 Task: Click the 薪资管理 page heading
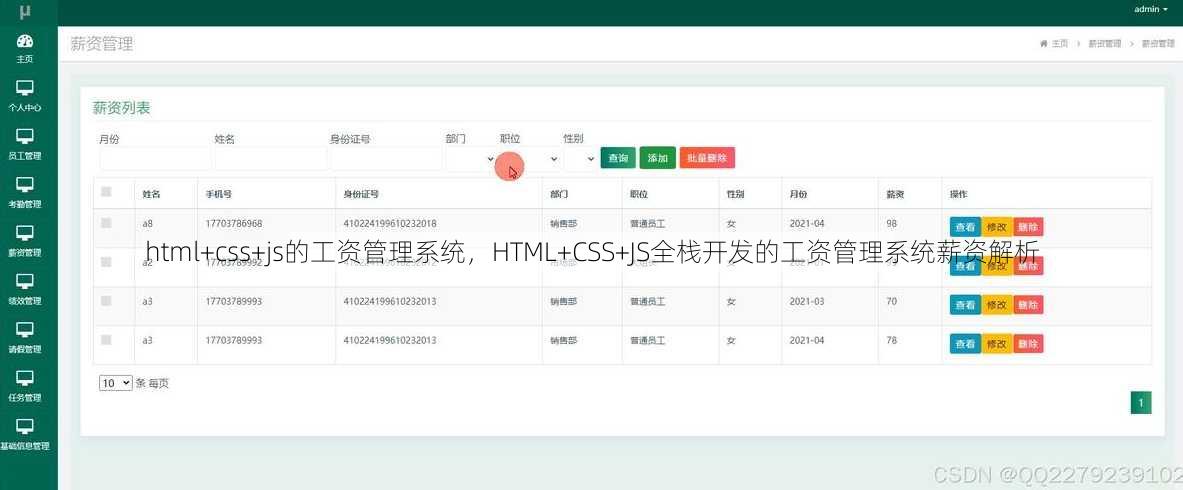[x=102, y=44]
